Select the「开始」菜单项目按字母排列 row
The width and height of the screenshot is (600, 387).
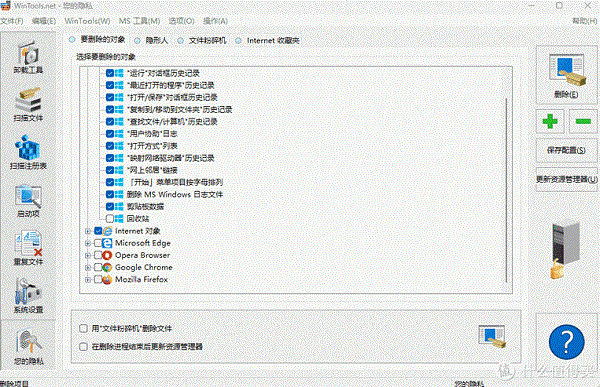coord(175,182)
